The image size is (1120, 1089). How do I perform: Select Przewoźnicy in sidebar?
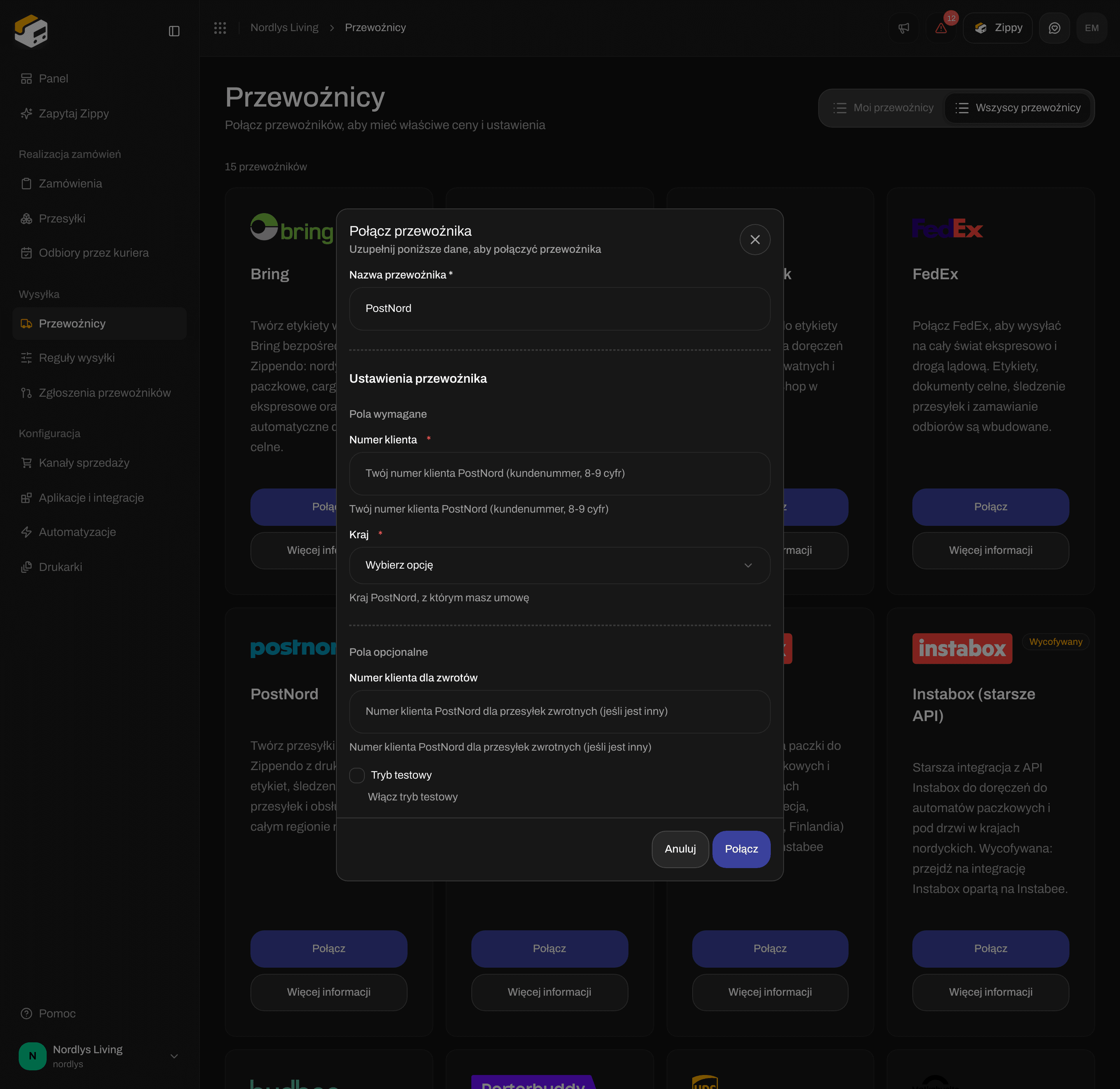(100, 324)
